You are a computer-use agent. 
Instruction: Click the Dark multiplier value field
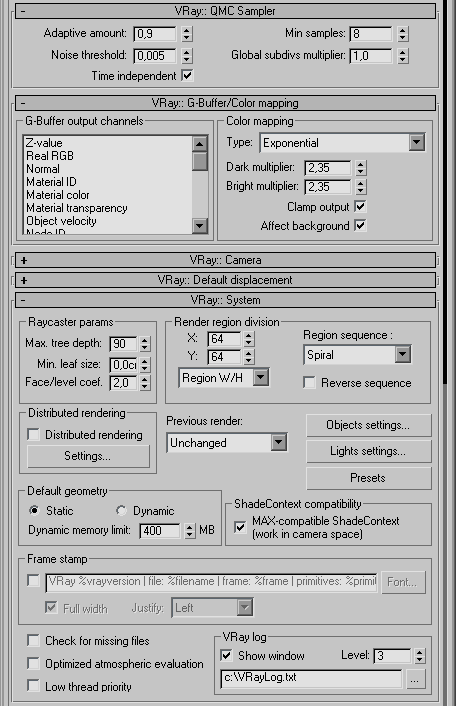327,168
